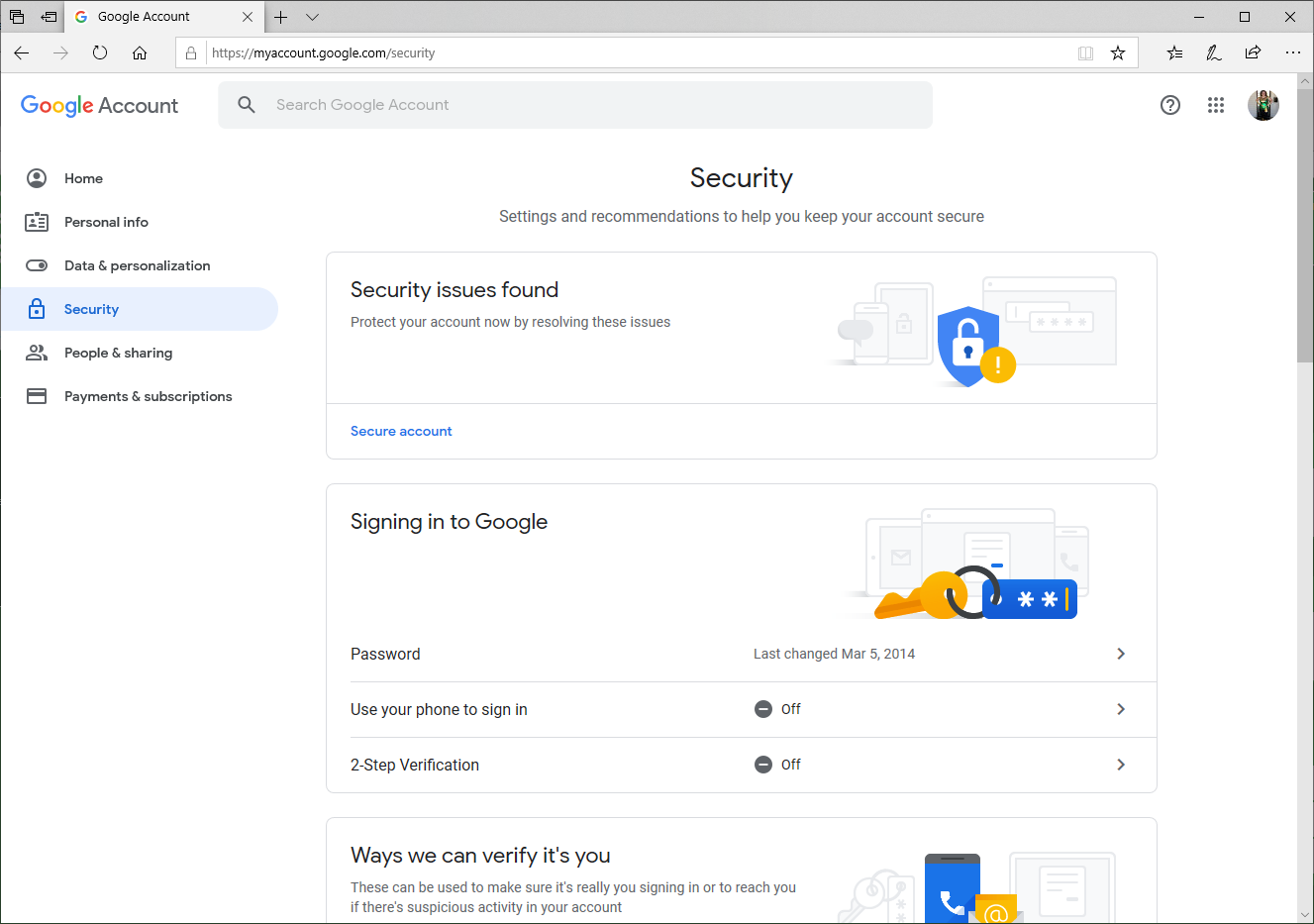Click the Secure account link

coord(401,431)
